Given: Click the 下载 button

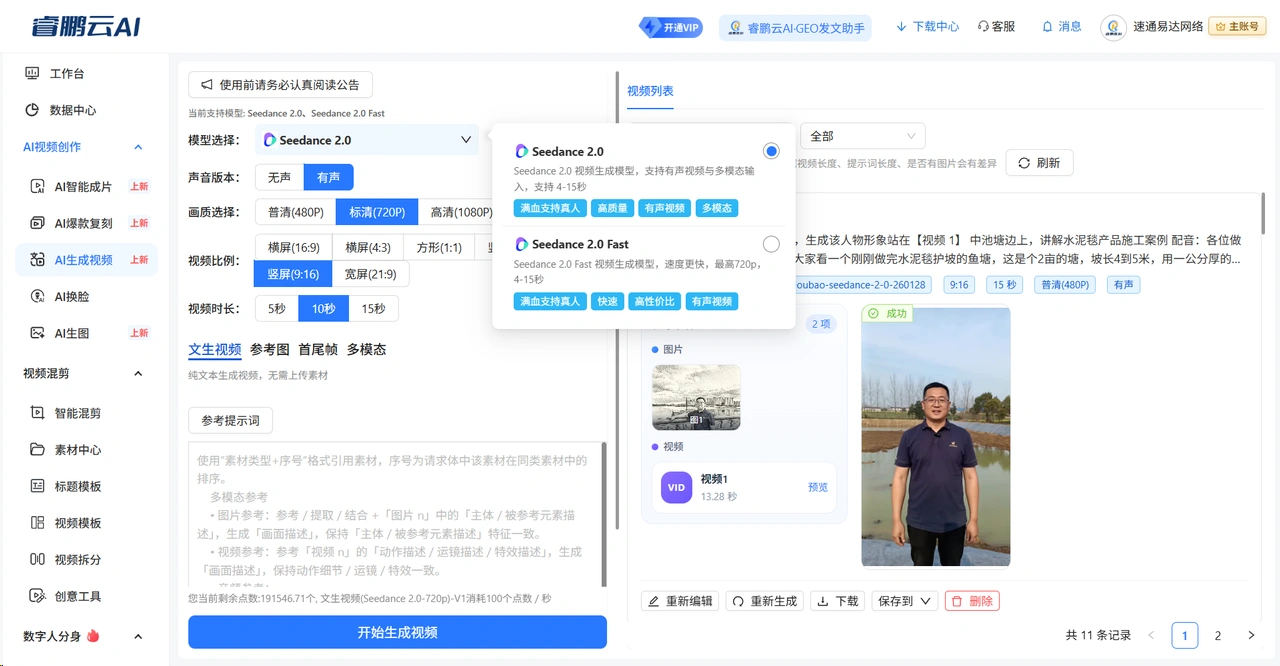Looking at the screenshot, I should pos(837,601).
